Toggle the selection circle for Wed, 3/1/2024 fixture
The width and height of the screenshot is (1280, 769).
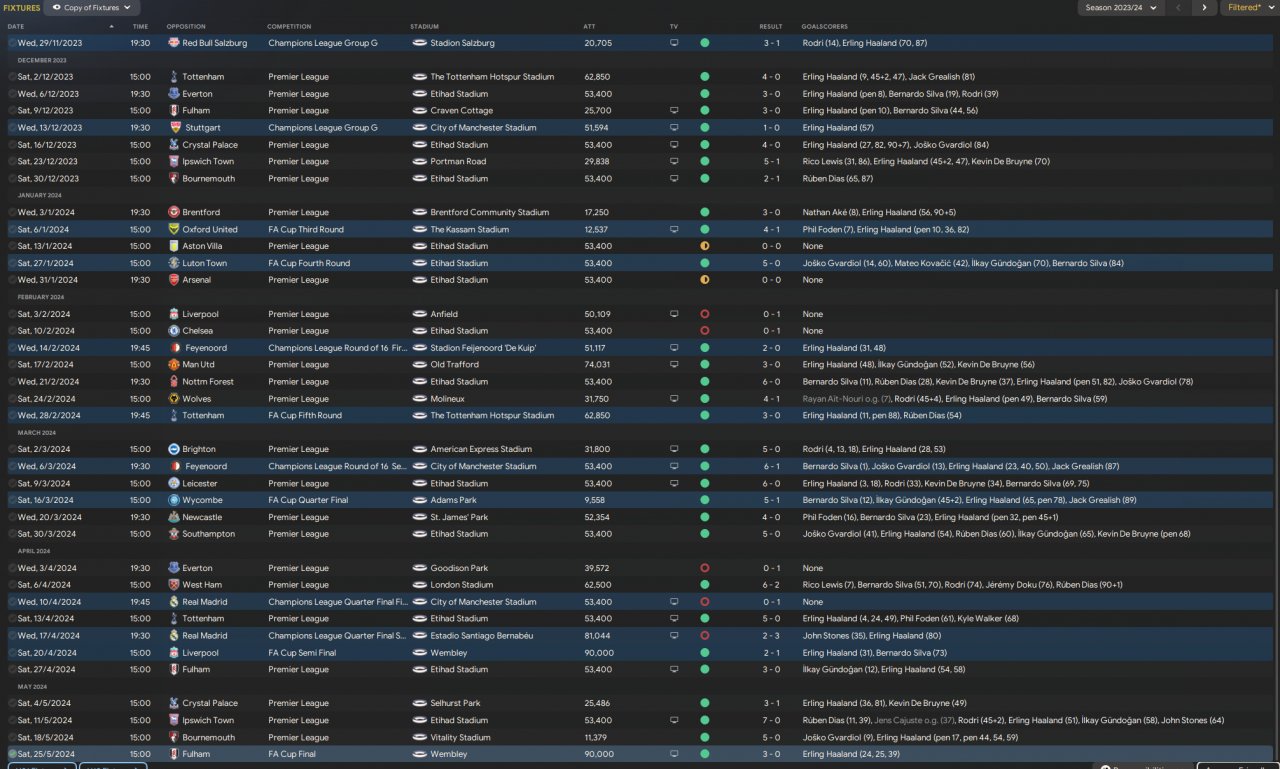click(x=12, y=212)
